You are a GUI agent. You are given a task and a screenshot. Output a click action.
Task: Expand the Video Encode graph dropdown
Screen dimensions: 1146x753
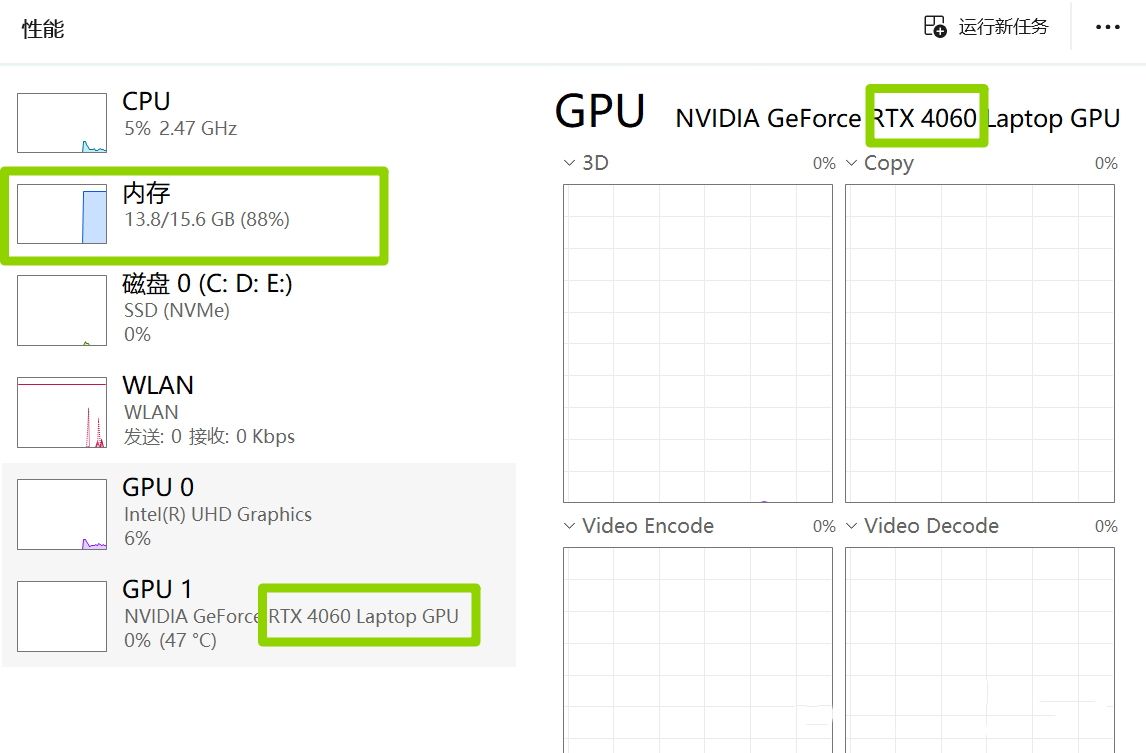pos(570,526)
